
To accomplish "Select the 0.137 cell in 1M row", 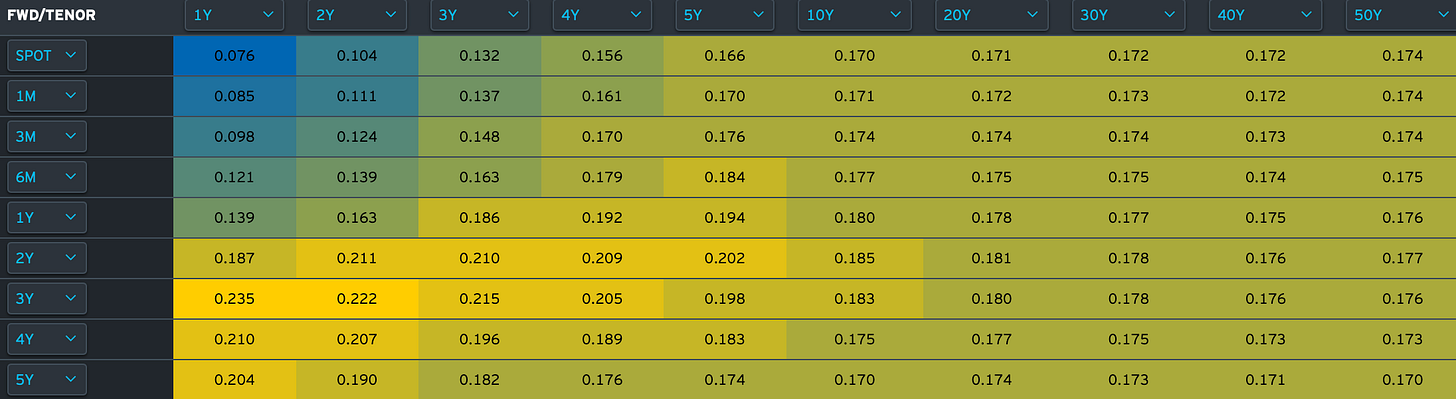I will [480, 96].
